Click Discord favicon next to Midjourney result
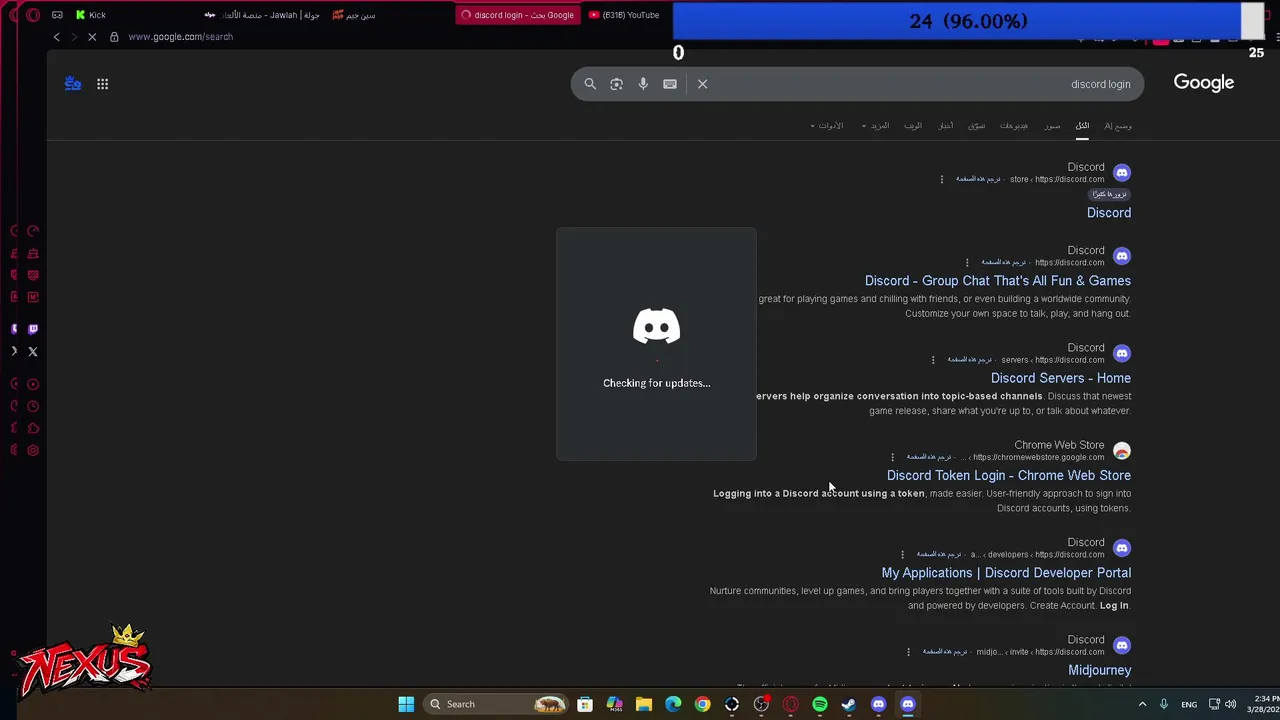 click(x=1122, y=645)
